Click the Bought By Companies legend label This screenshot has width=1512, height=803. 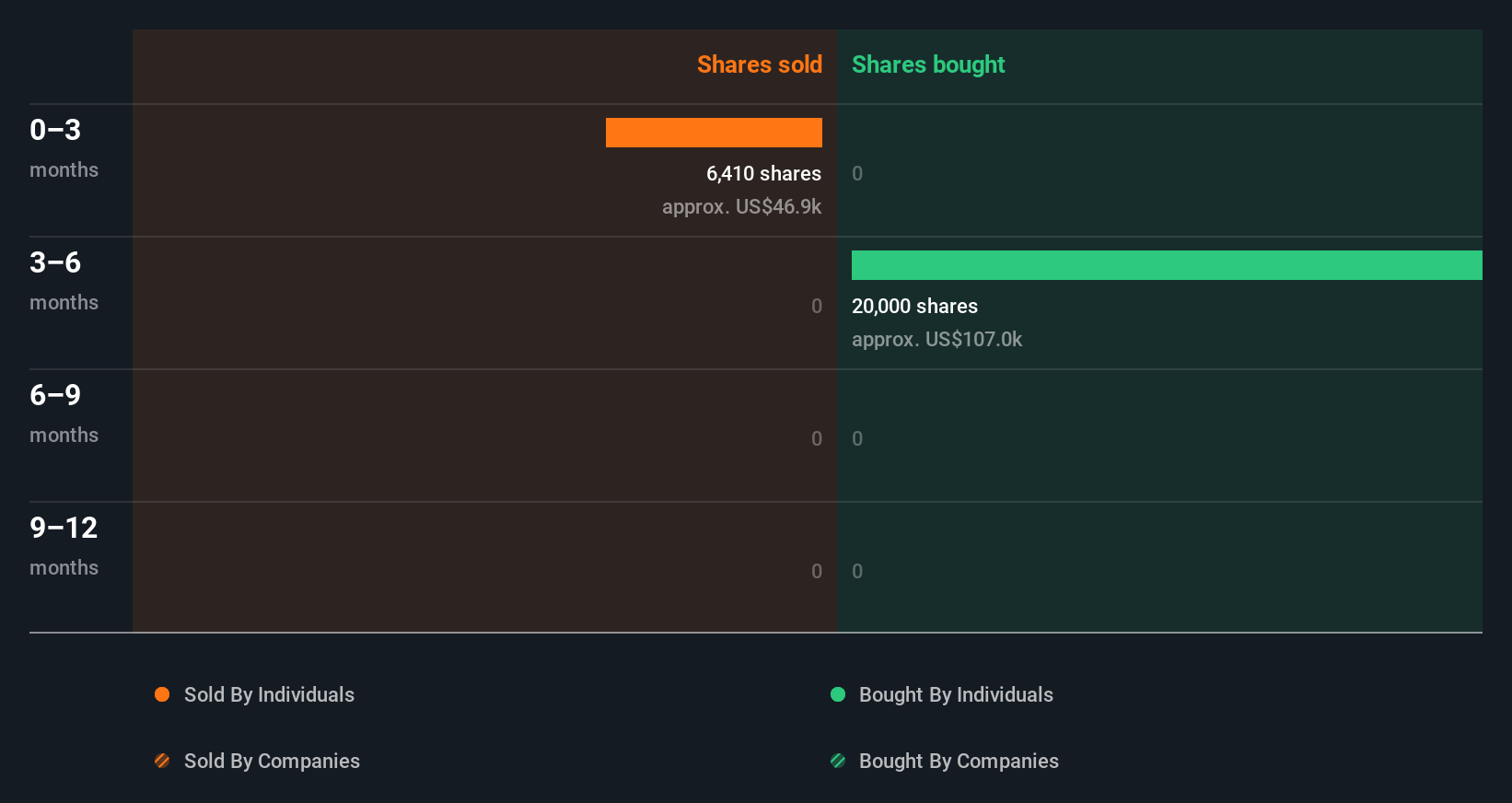(x=959, y=761)
